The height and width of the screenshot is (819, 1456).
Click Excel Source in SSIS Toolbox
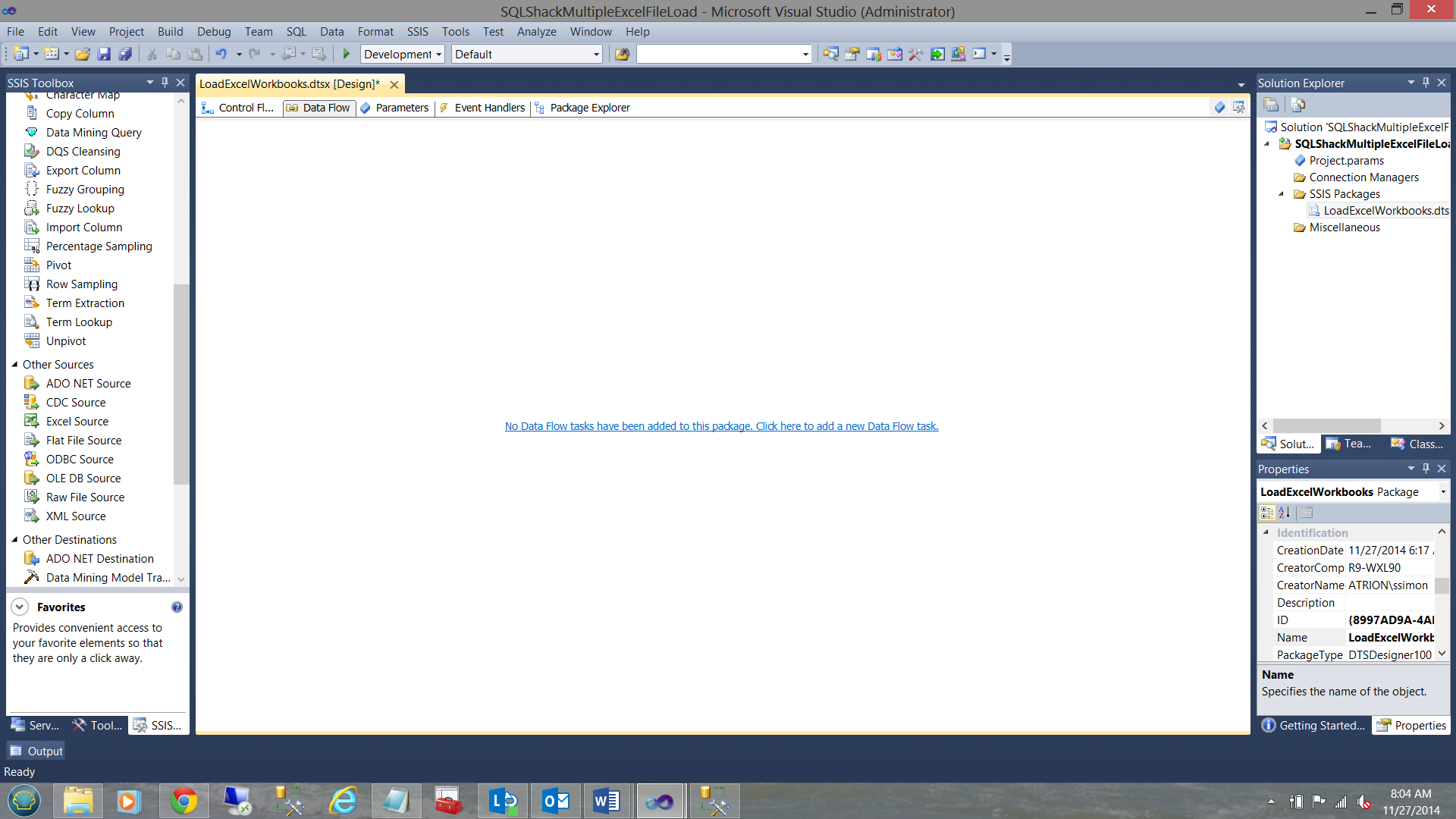[77, 421]
